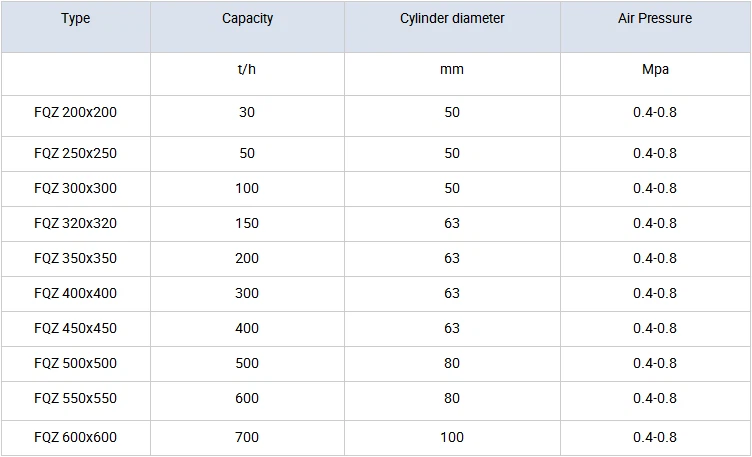Click the Air Pressure column header
Screen dimensions: 752x457
pyautogui.click(x=655, y=19)
